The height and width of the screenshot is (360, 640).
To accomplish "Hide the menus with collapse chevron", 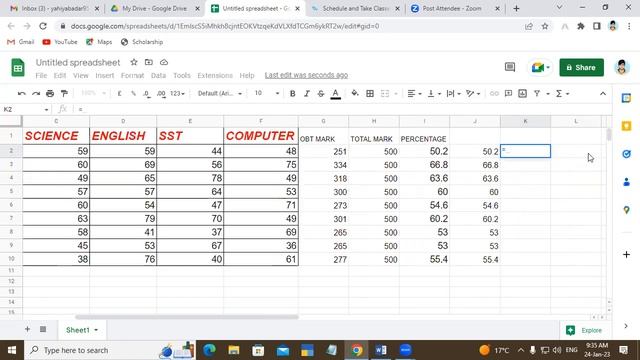I will point(602,93).
